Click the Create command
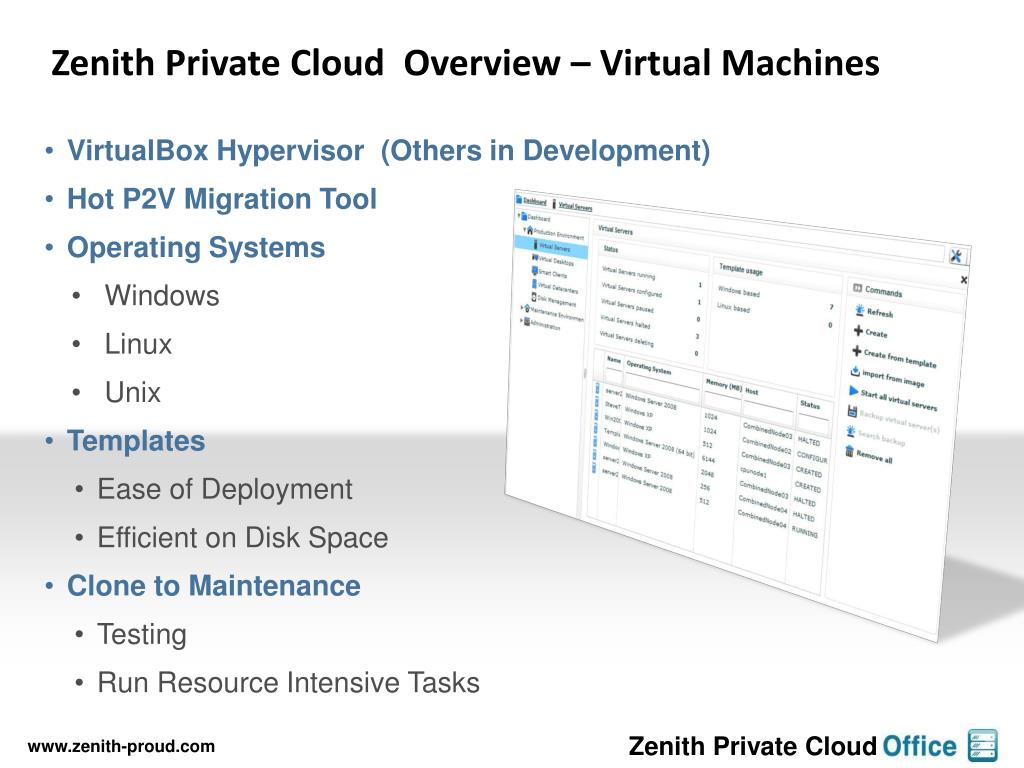The height and width of the screenshot is (768, 1024). 876,333
